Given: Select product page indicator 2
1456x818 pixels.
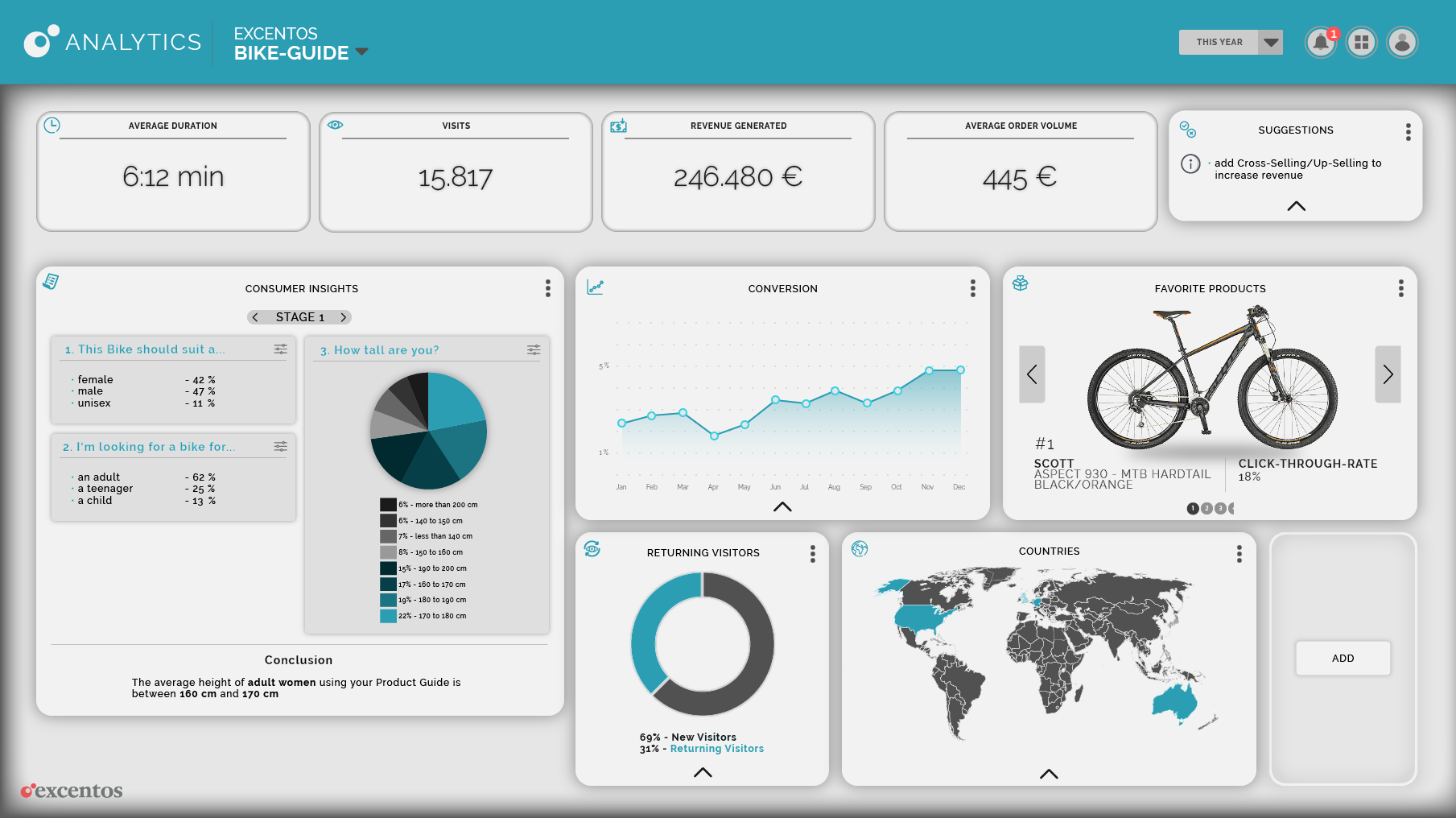Looking at the screenshot, I should pos(1206,508).
